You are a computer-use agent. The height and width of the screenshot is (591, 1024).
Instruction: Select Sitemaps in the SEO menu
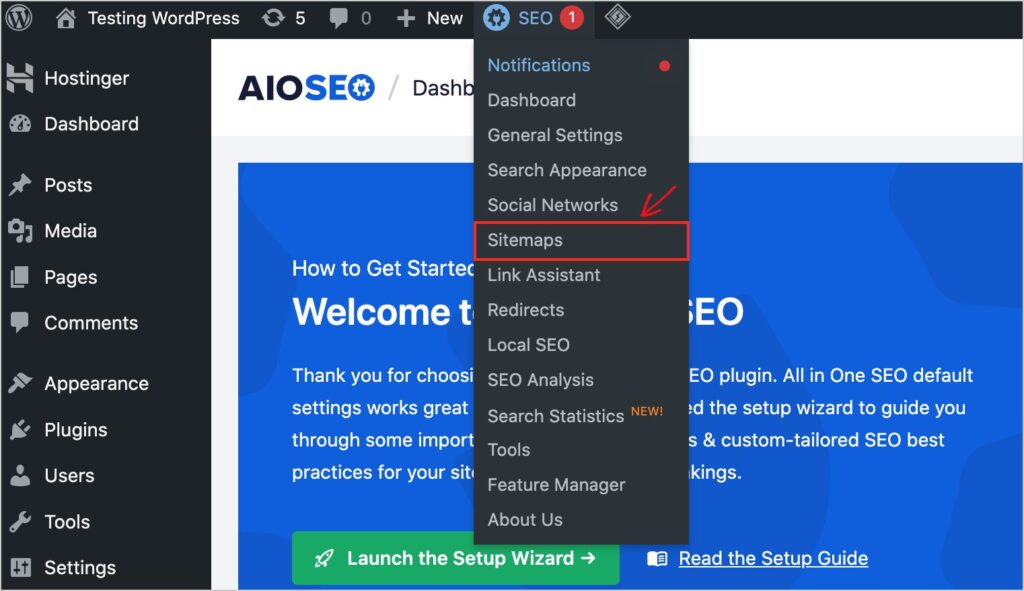[581, 240]
